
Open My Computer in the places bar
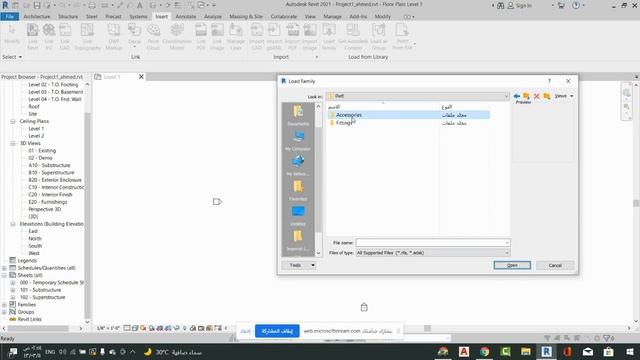pos(298,140)
